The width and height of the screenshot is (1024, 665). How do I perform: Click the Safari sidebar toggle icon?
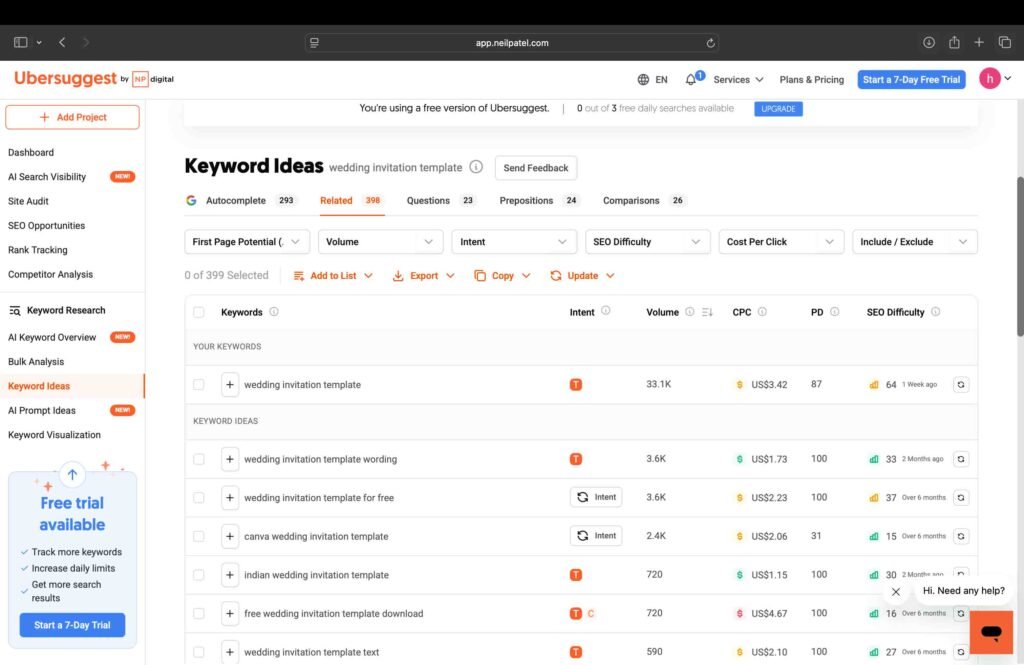20,42
